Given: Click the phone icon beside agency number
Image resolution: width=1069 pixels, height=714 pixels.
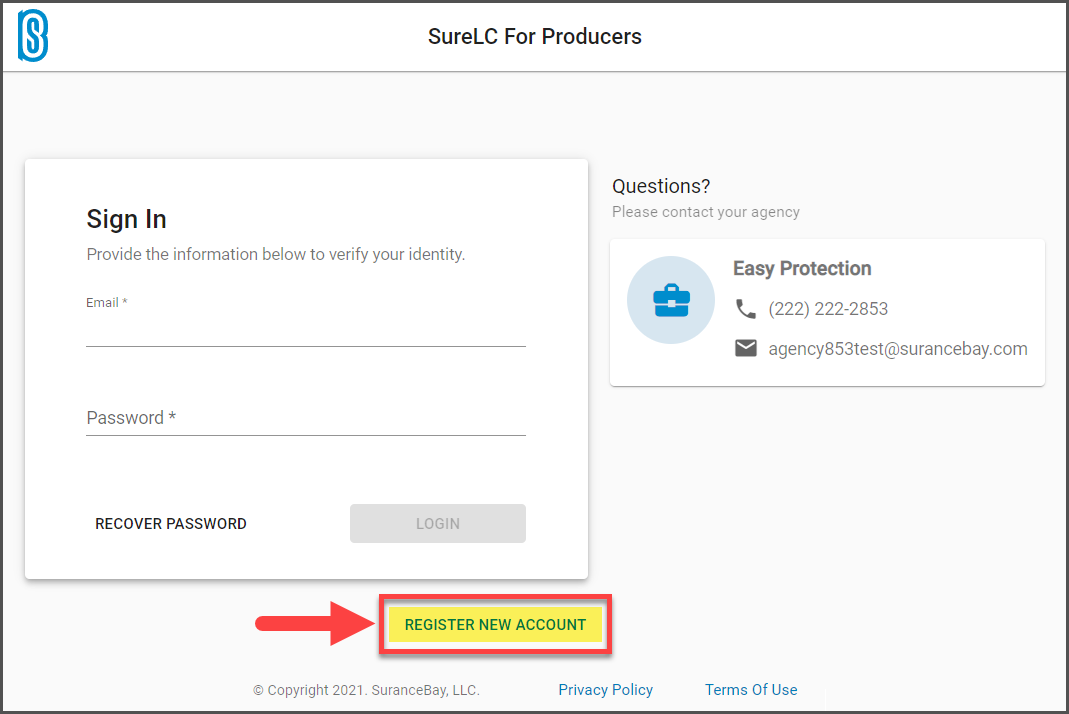Looking at the screenshot, I should (746, 309).
